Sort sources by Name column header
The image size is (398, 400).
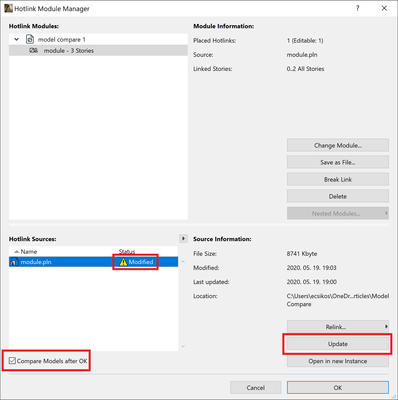[x=29, y=252]
